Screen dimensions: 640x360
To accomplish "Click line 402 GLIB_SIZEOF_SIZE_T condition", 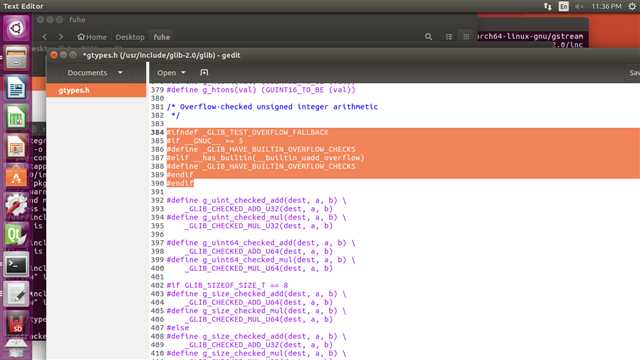I will [x=227, y=285].
